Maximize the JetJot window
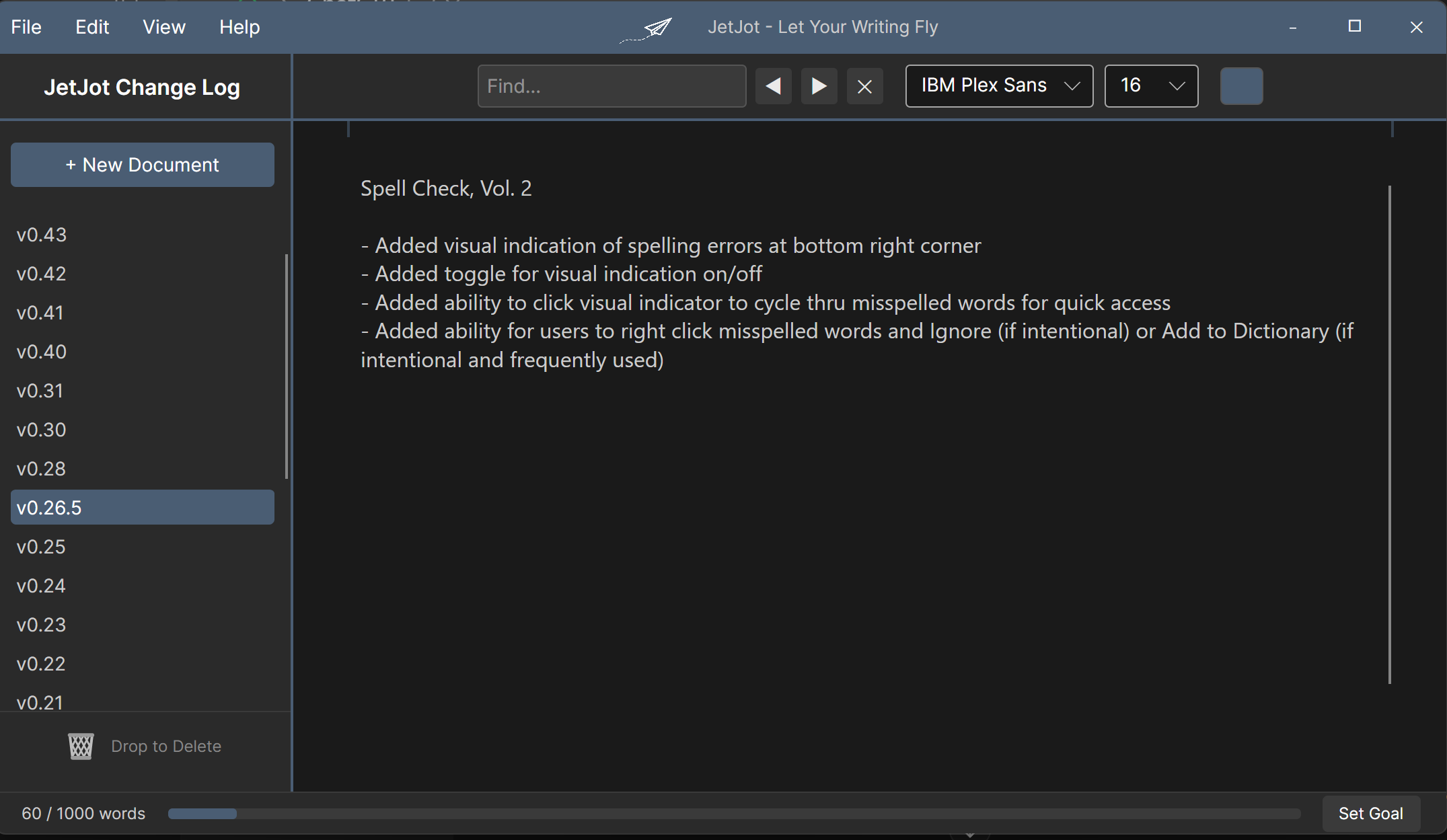The width and height of the screenshot is (1447, 840). (1354, 26)
